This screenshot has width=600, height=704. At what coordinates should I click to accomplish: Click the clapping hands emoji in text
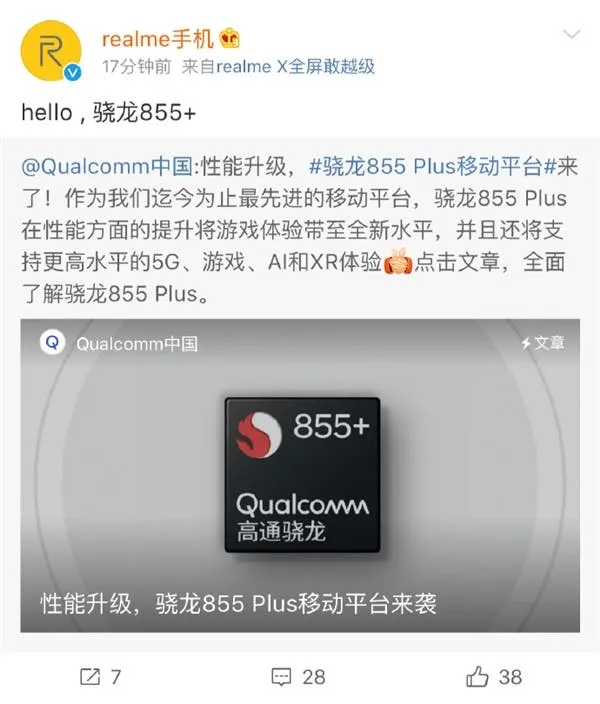click(x=398, y=261)
